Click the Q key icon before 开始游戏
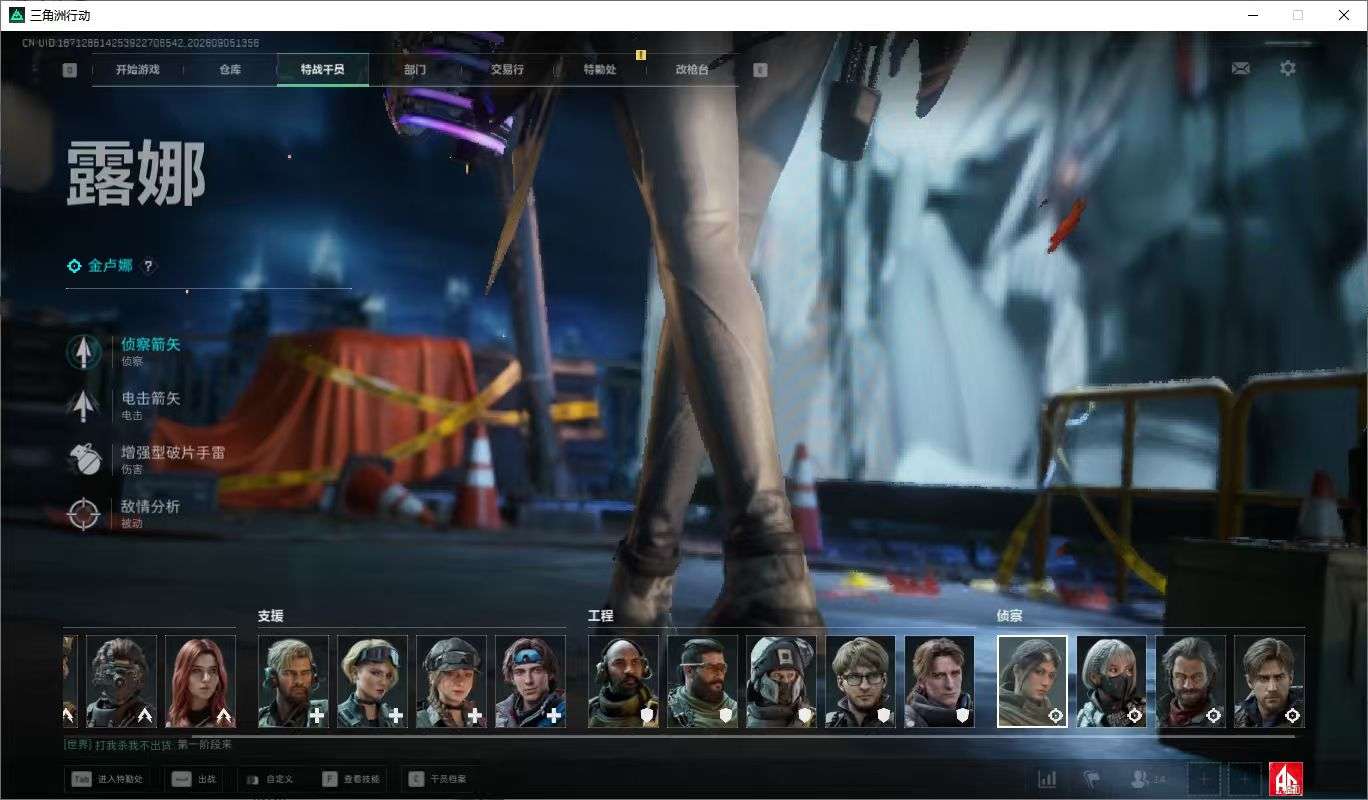 tap(69, 70)
